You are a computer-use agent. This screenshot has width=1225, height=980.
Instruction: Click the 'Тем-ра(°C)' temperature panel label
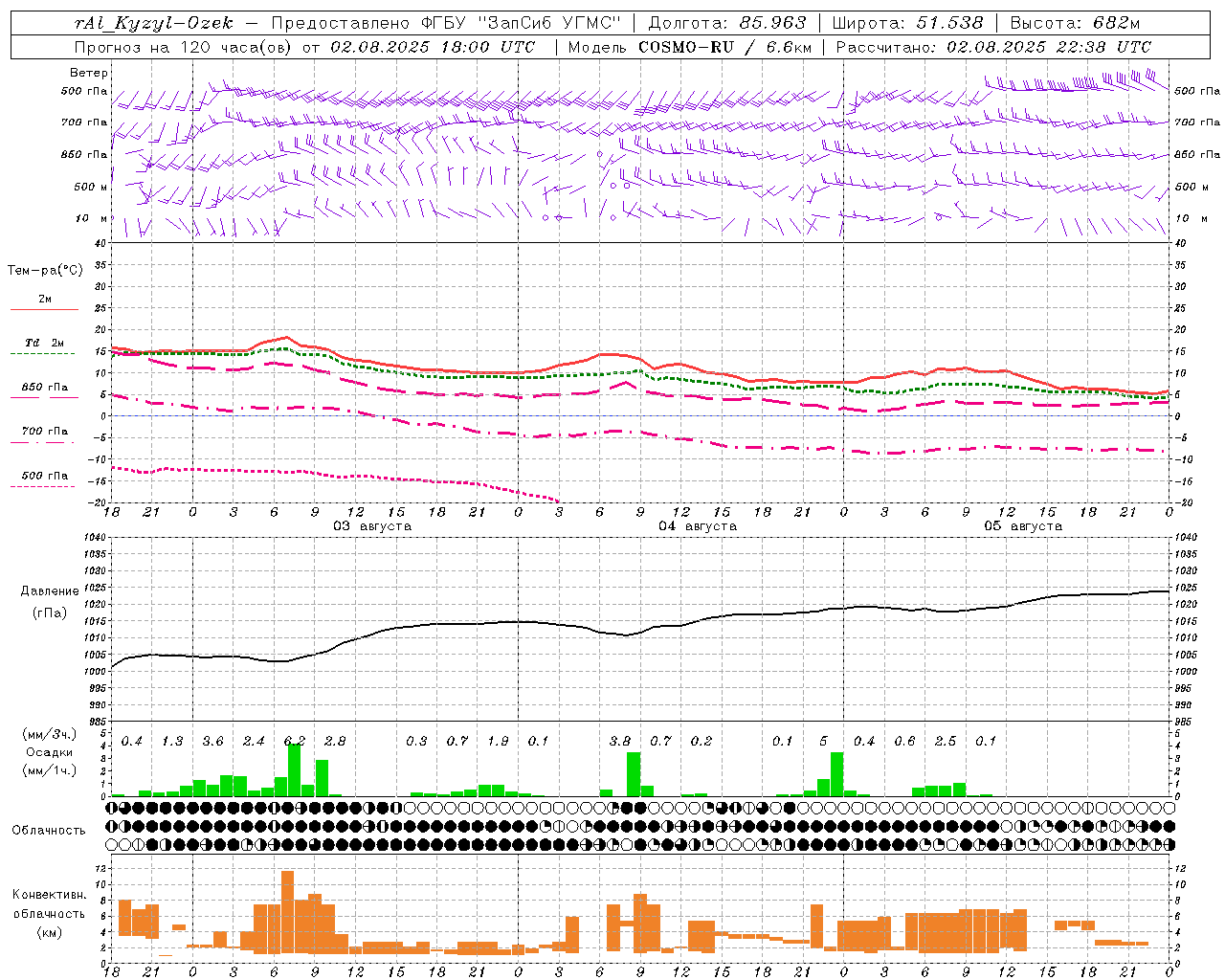[x=45, y=271]
